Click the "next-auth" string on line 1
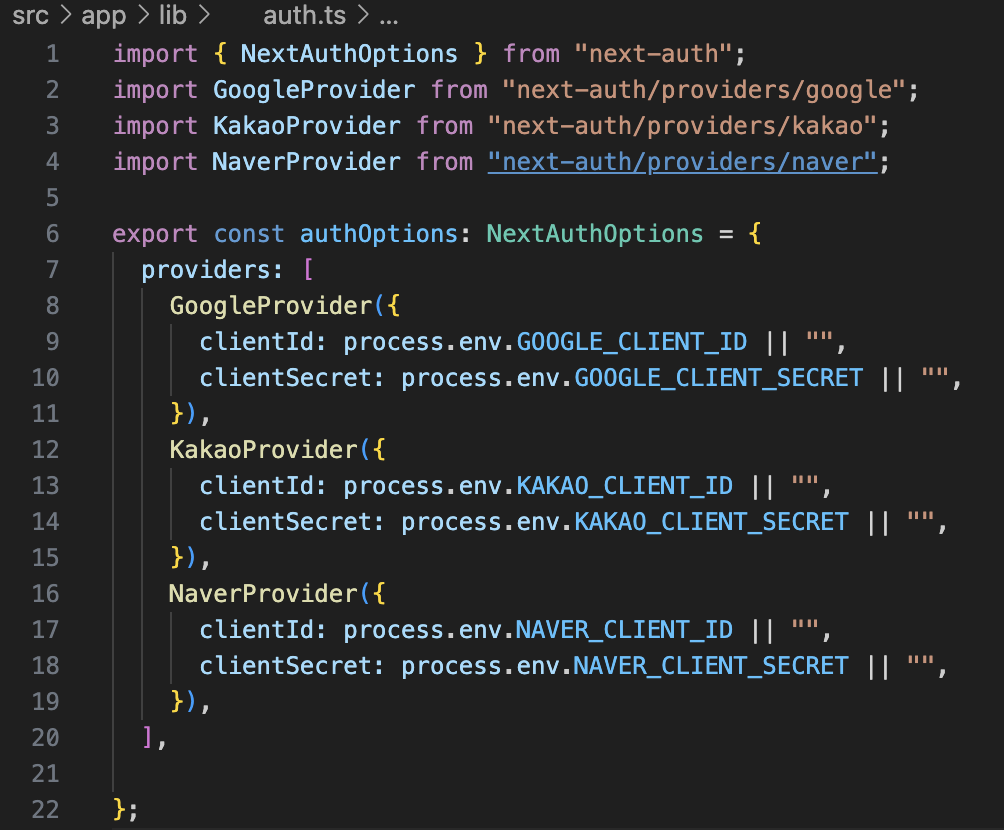The height and width of the screenshot is (830, 1004). 653,54
